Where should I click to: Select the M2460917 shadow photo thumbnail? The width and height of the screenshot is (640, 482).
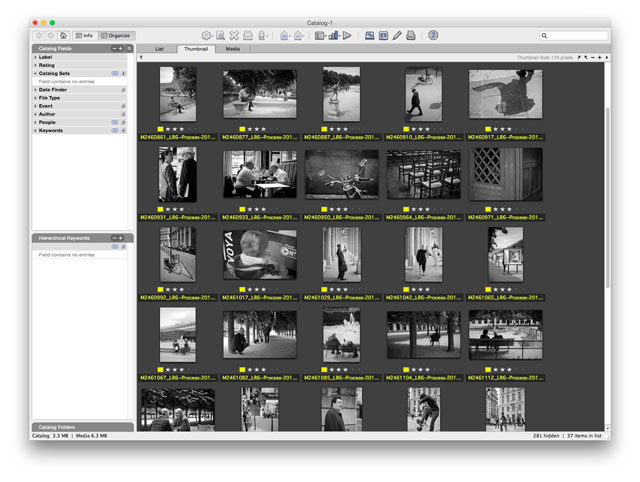coord(505,94)
